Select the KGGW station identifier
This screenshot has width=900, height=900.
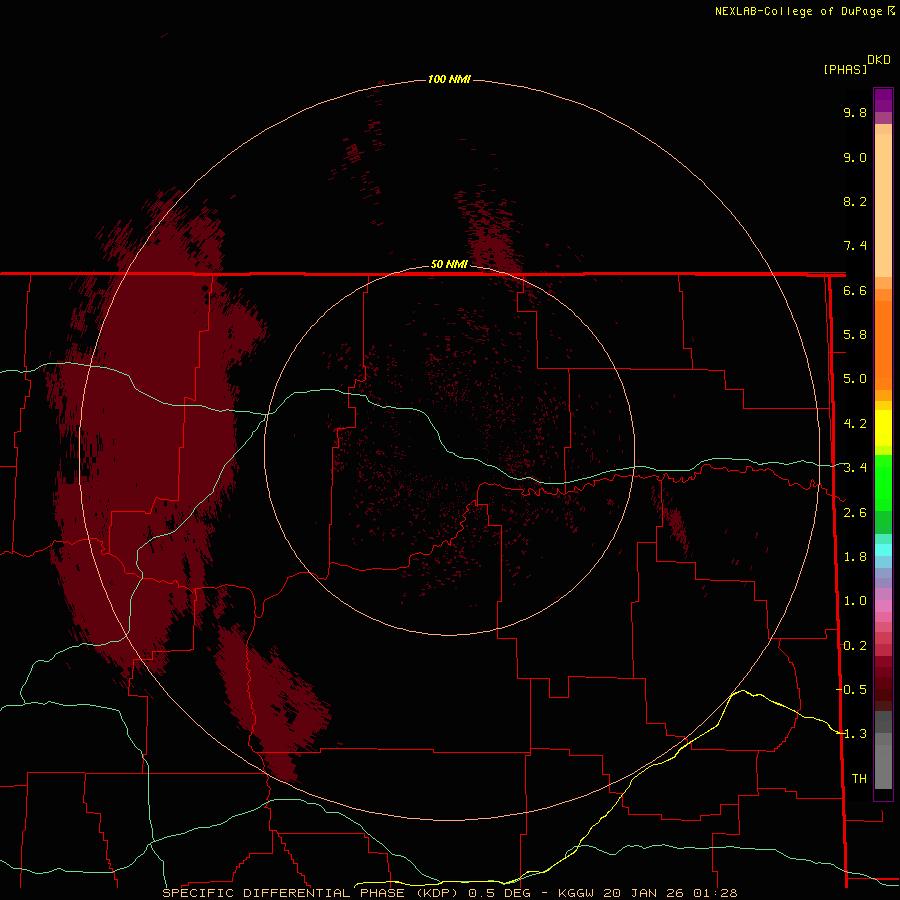[x=576, y=893]
